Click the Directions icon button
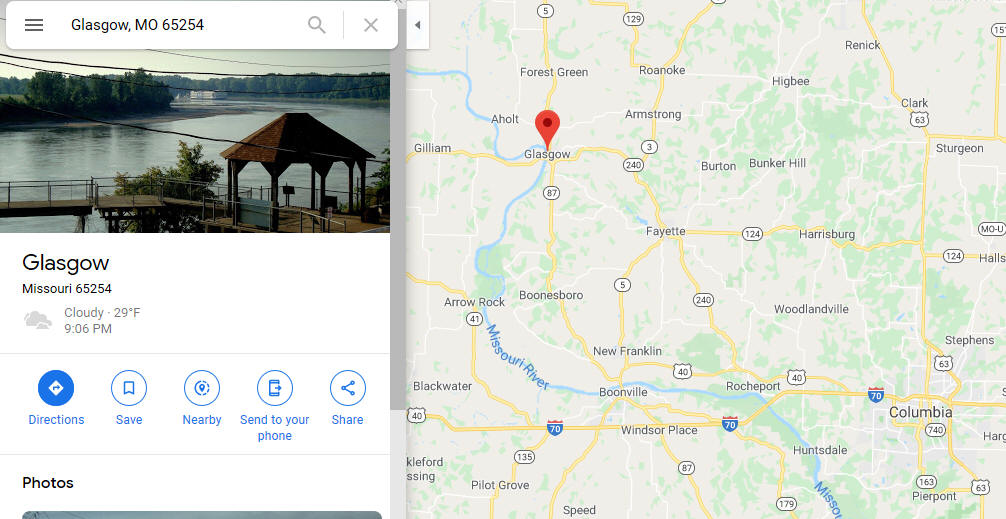Image resolution: width=1006 pixels, height=519 pixels. click(56, 388)
